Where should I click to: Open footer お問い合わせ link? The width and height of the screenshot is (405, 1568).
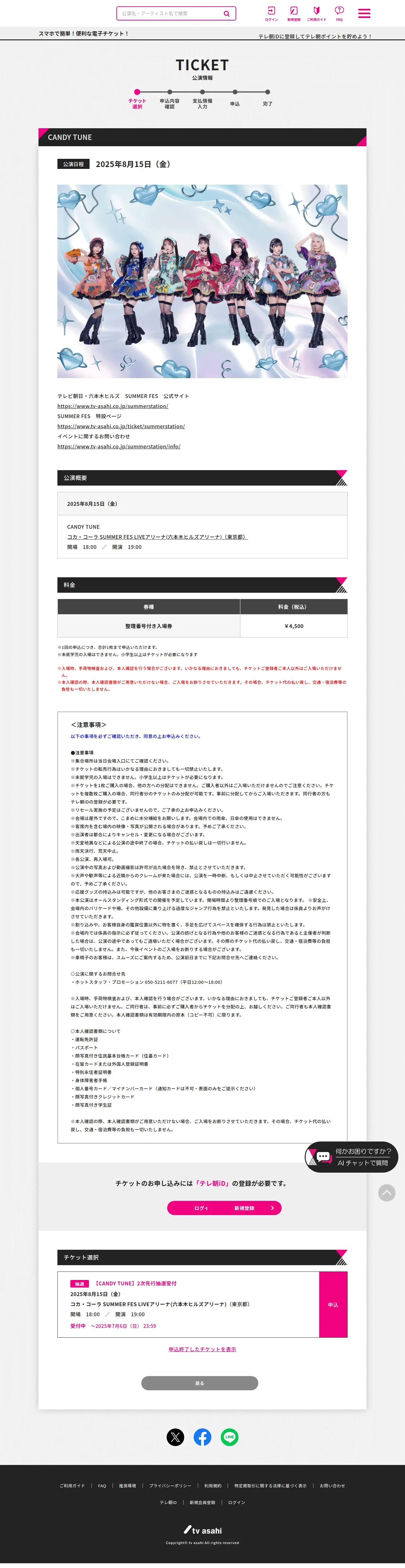(332, 1485)
